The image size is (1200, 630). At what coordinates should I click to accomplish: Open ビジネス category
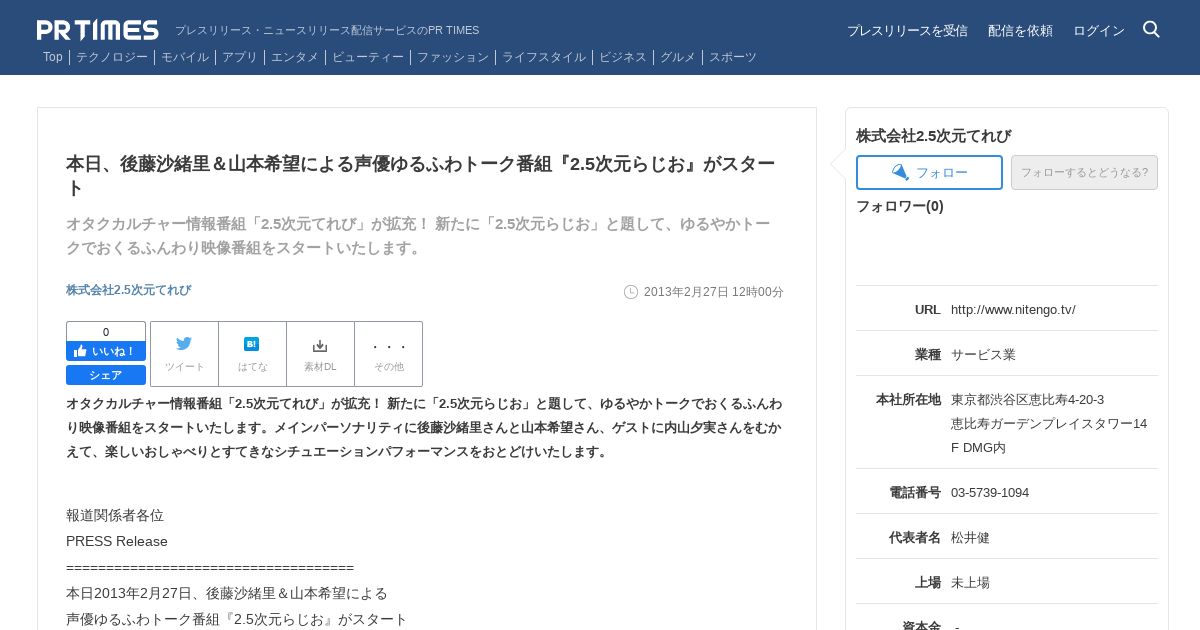(623, 57)
